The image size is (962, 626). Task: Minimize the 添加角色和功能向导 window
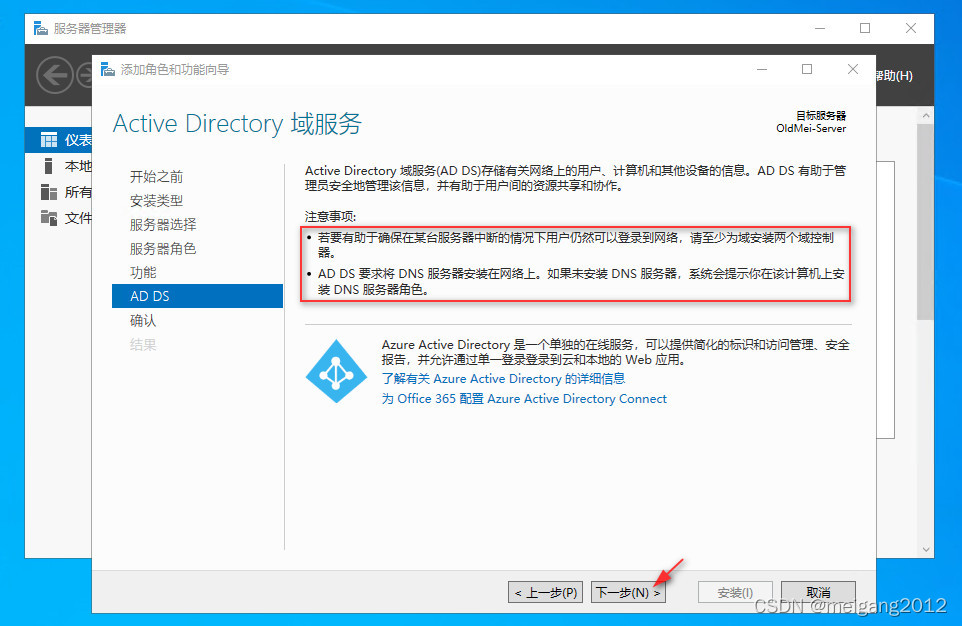(x=762, y=69)
